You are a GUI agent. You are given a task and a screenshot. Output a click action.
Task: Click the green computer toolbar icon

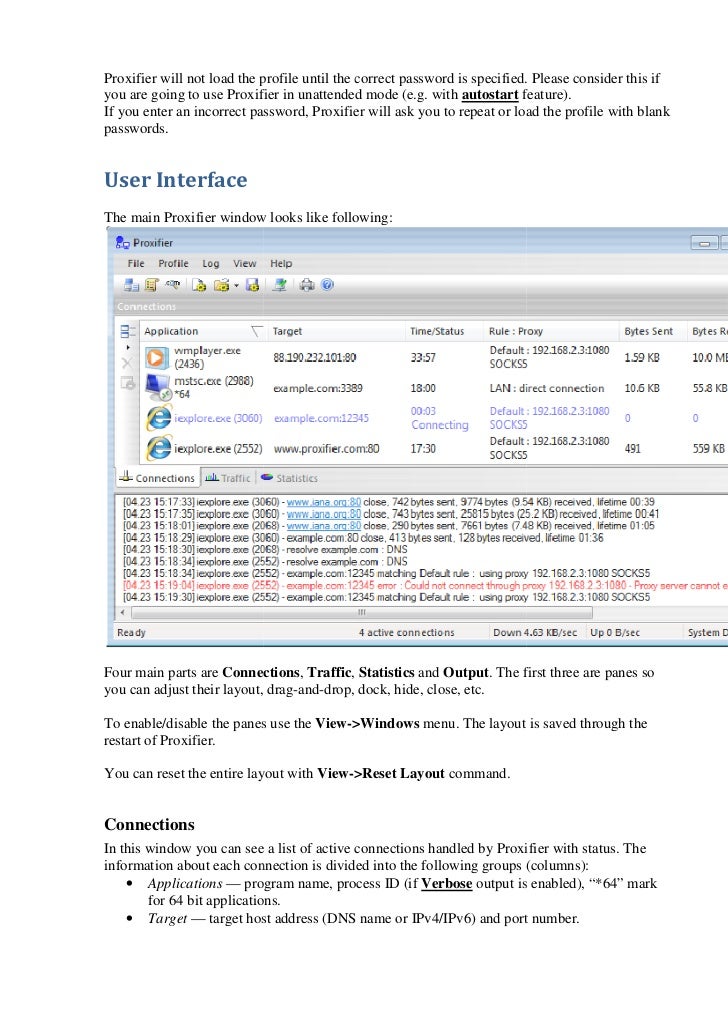pos(280,285)
